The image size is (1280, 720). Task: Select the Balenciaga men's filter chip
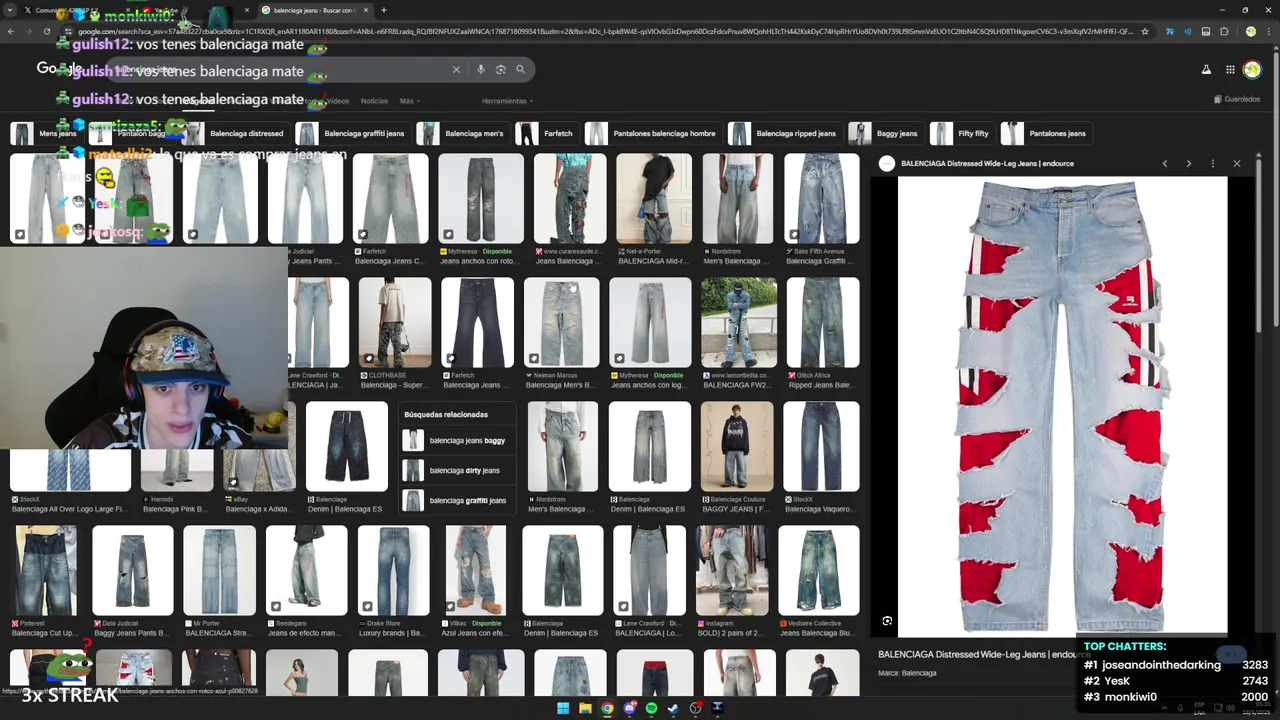click(x=463, y=133)
